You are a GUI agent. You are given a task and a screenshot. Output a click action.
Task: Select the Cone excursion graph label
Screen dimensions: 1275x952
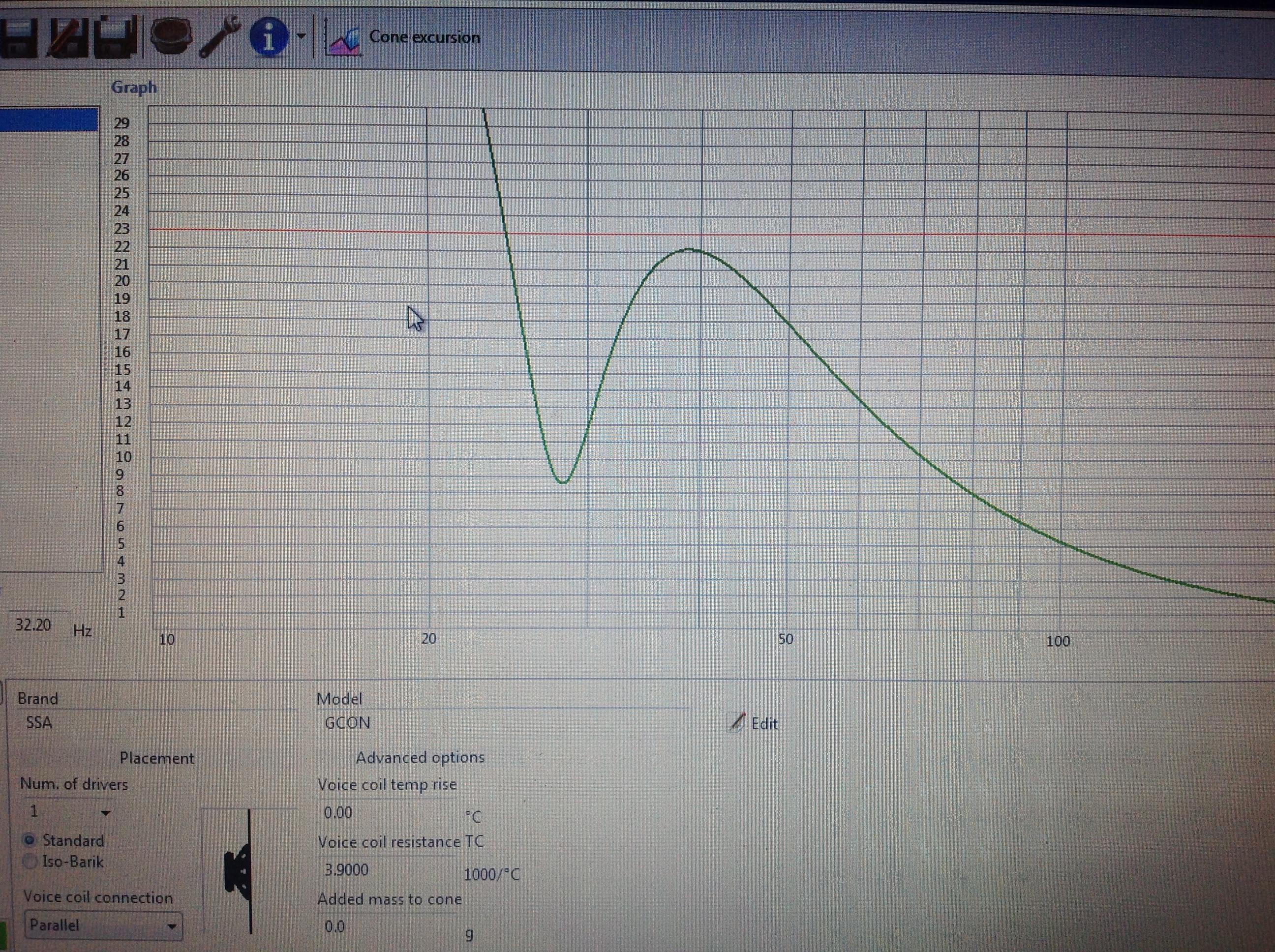point(425,37)
